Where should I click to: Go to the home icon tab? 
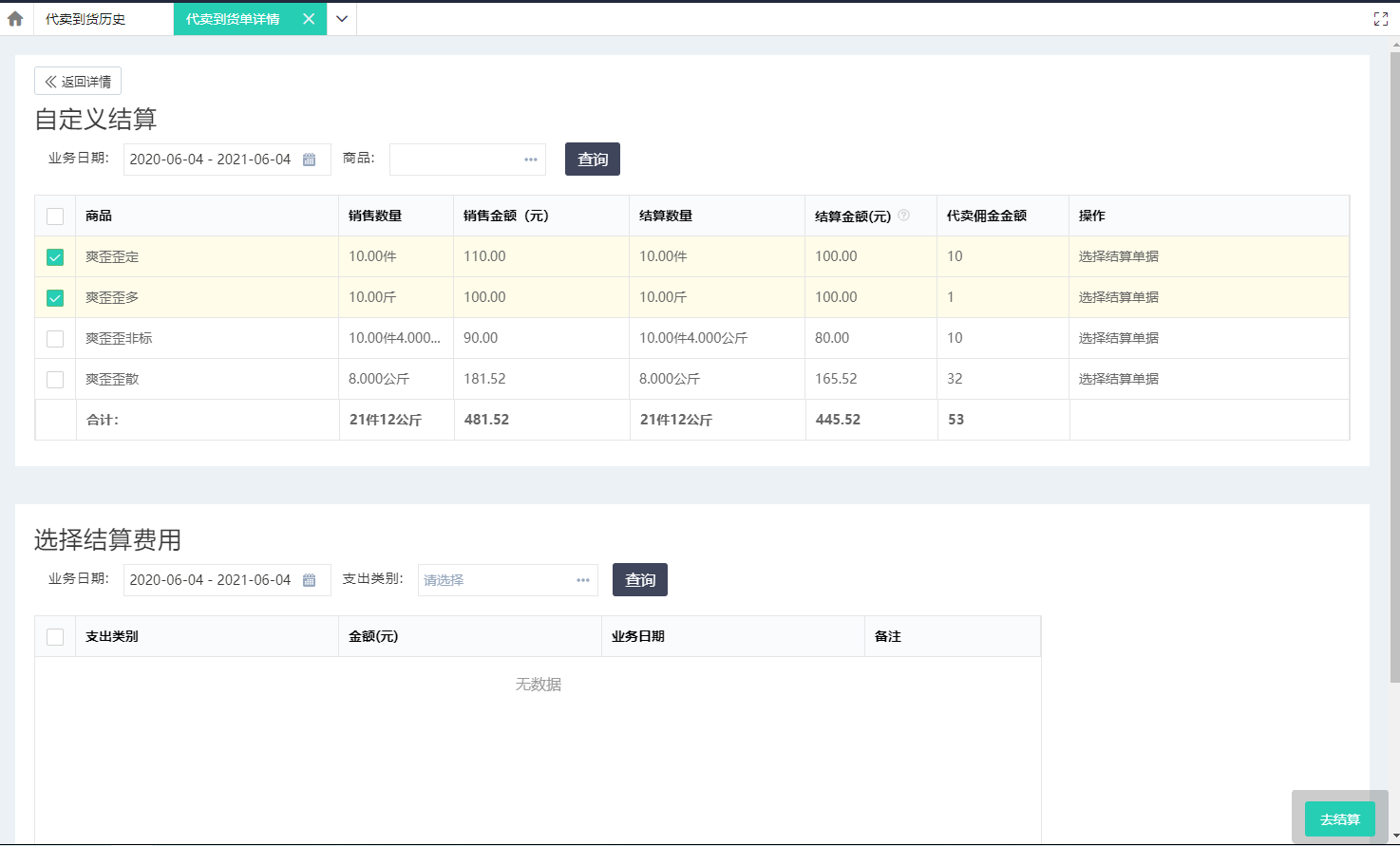[x=15, y=18]
